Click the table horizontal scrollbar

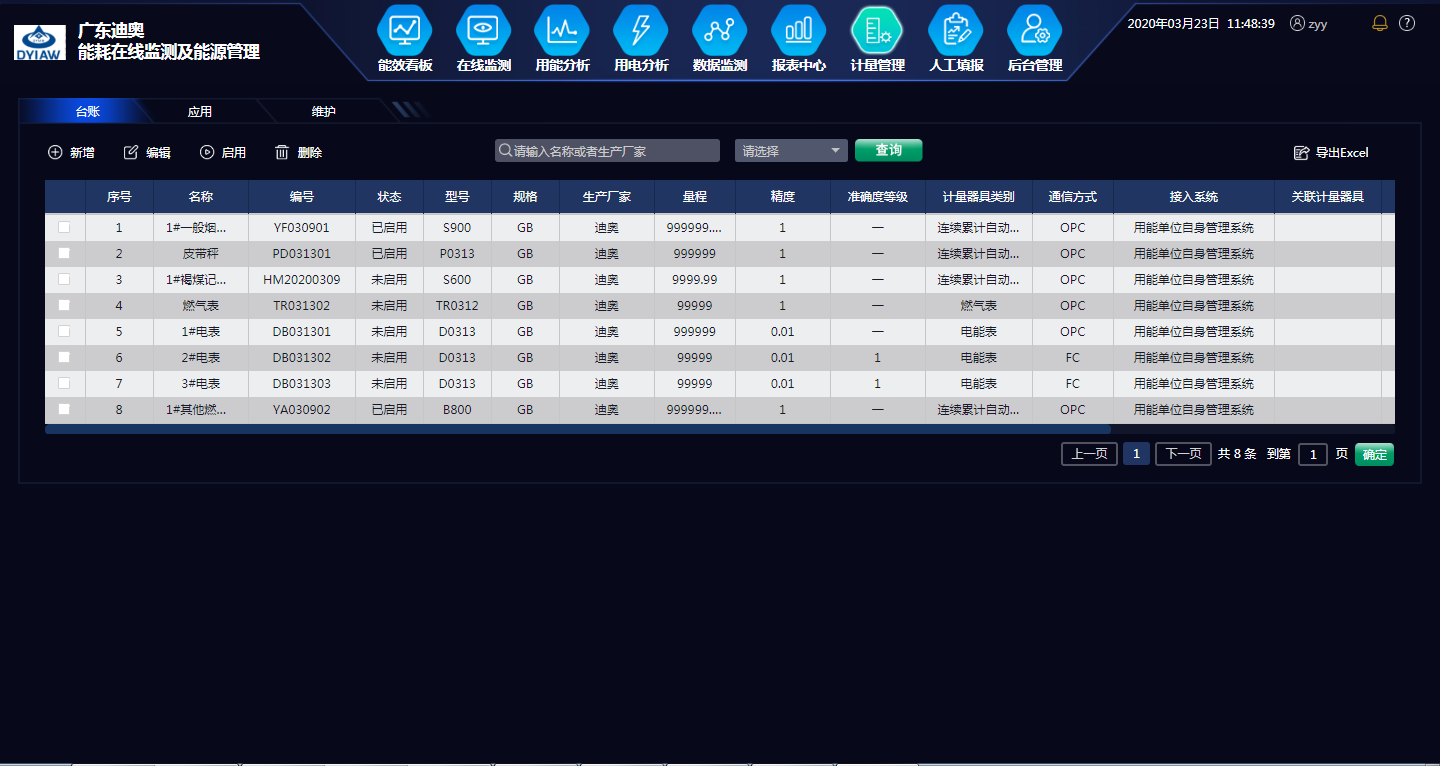pyautogui.click(x=577, y=429)
